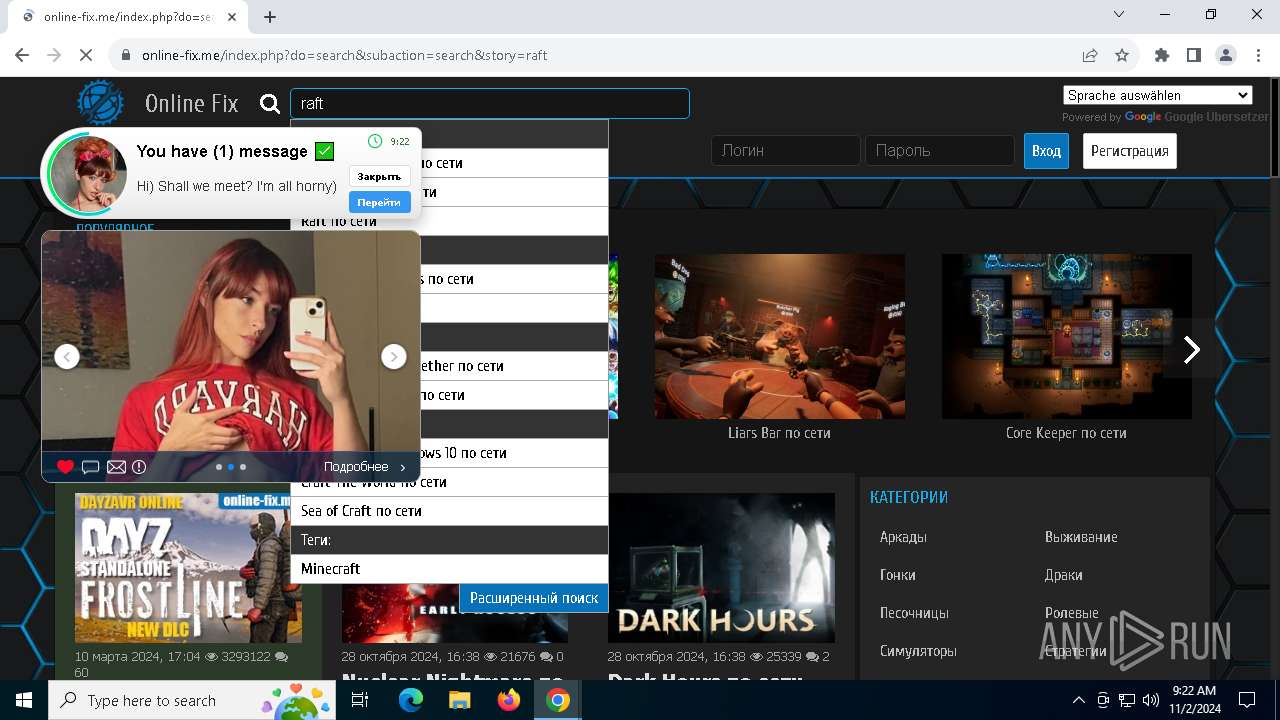
Task: Open the Windows Start menu
Action: [x=24, y=700]
